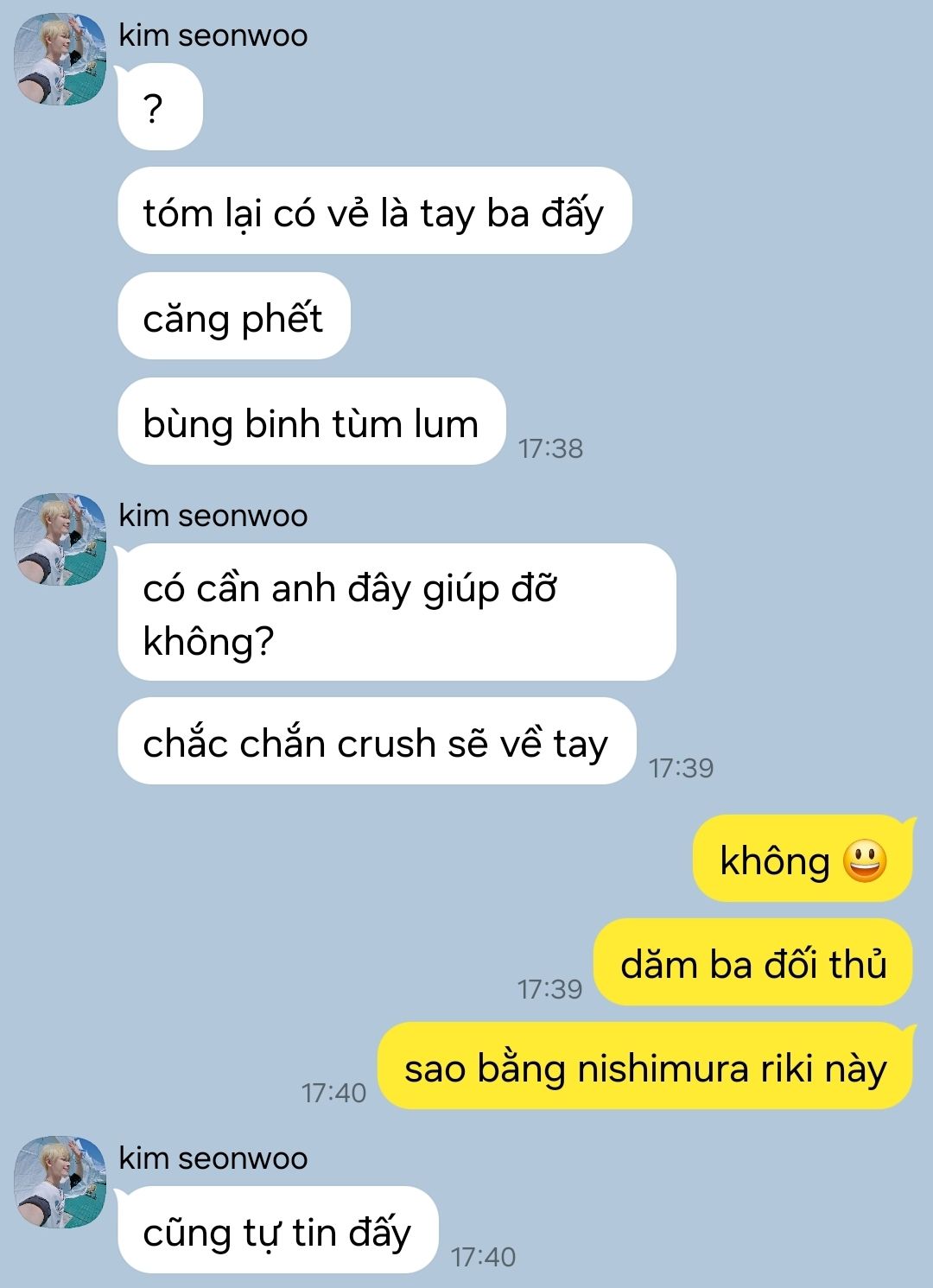Open kim seonwoo's top profile avatar
Screen dimensions: 933x1288
[60, 60]
